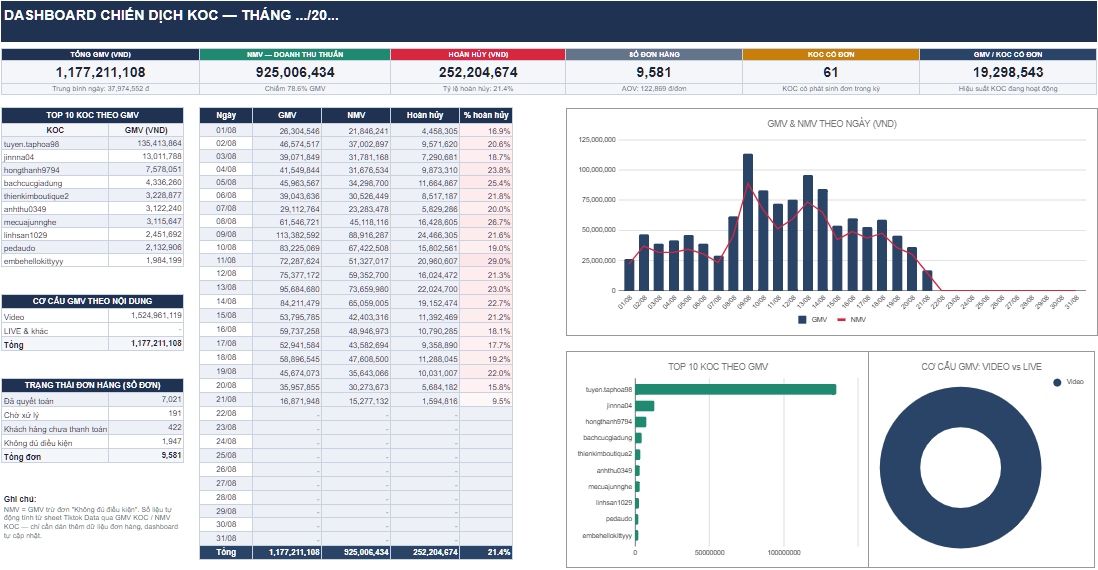Click the Video legend dot in donut chart

pos(1057,382)
